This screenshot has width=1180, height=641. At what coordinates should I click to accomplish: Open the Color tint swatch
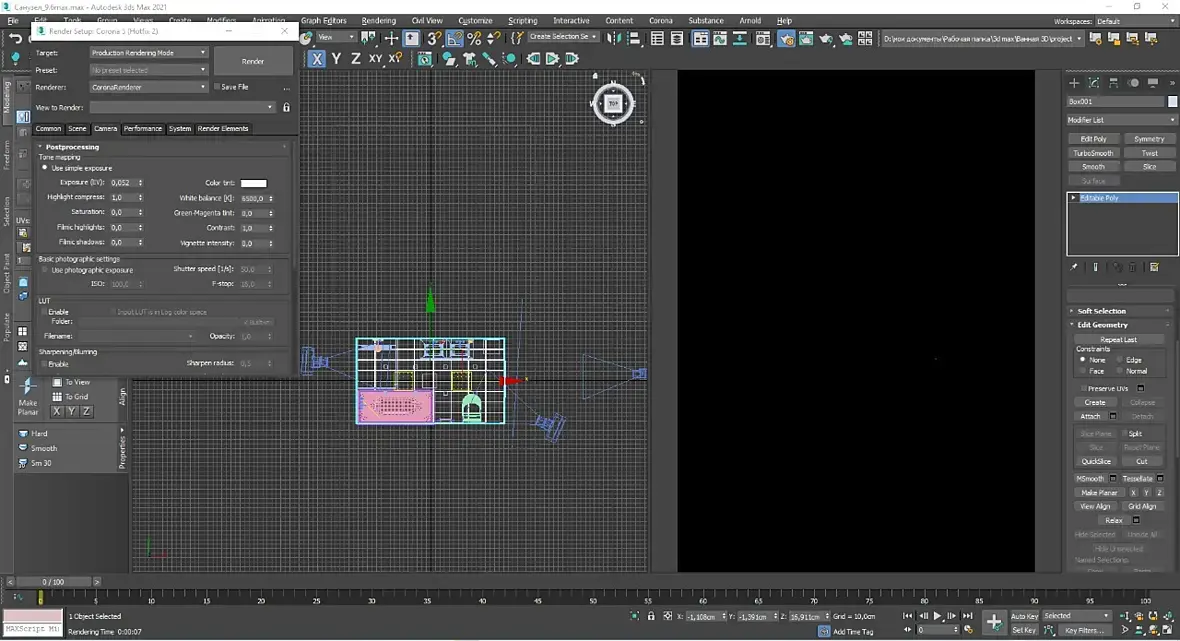point(253,183)
